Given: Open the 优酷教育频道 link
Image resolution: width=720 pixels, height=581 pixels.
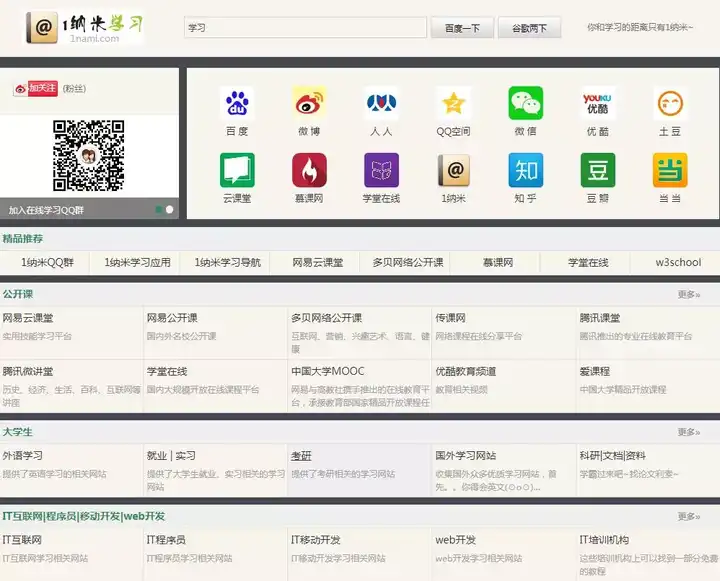Looking at the screenshot, I should 466,372.
